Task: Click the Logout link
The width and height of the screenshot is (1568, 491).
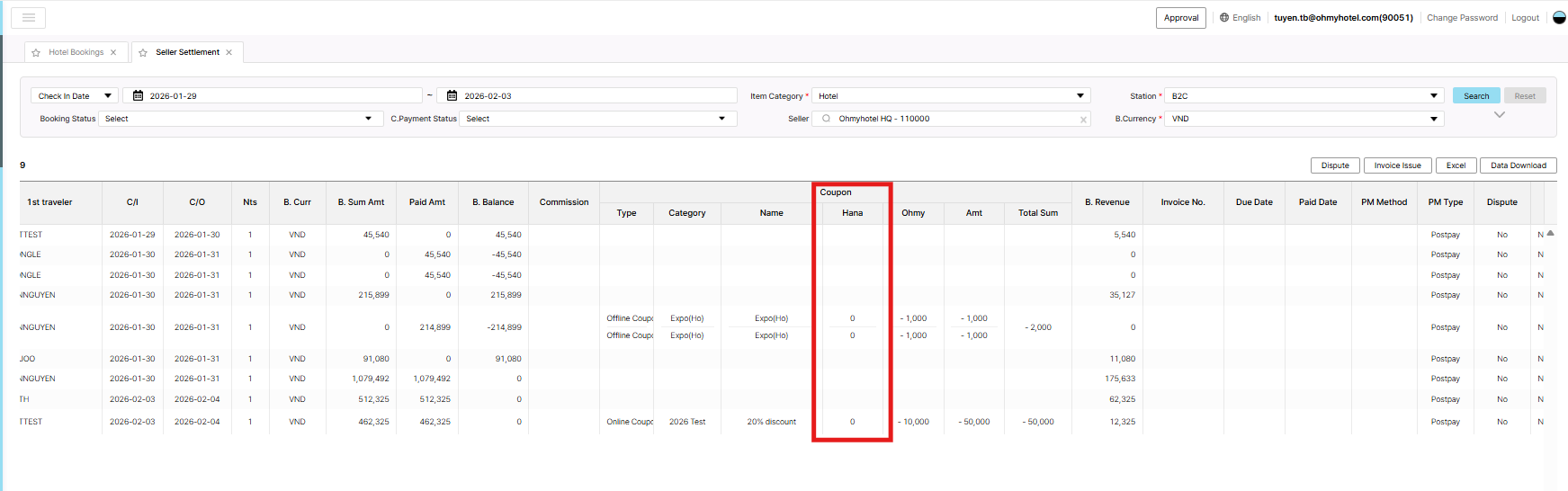Action: coord(1525,18)
